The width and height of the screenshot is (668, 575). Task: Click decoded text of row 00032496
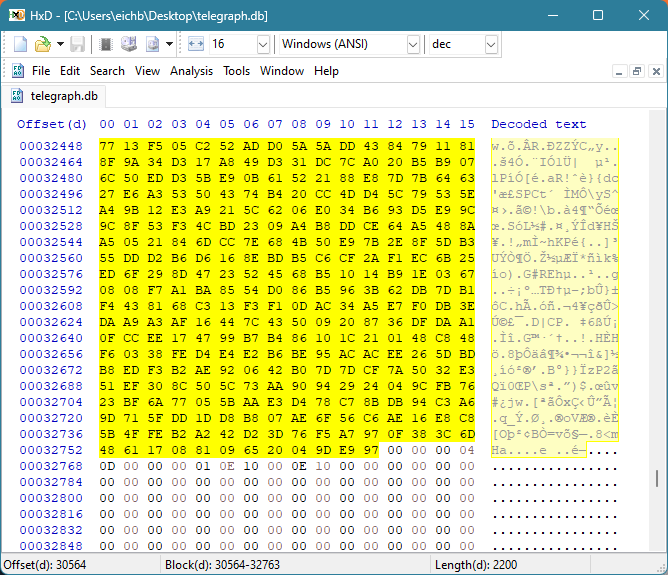click(x=555, y=194)
